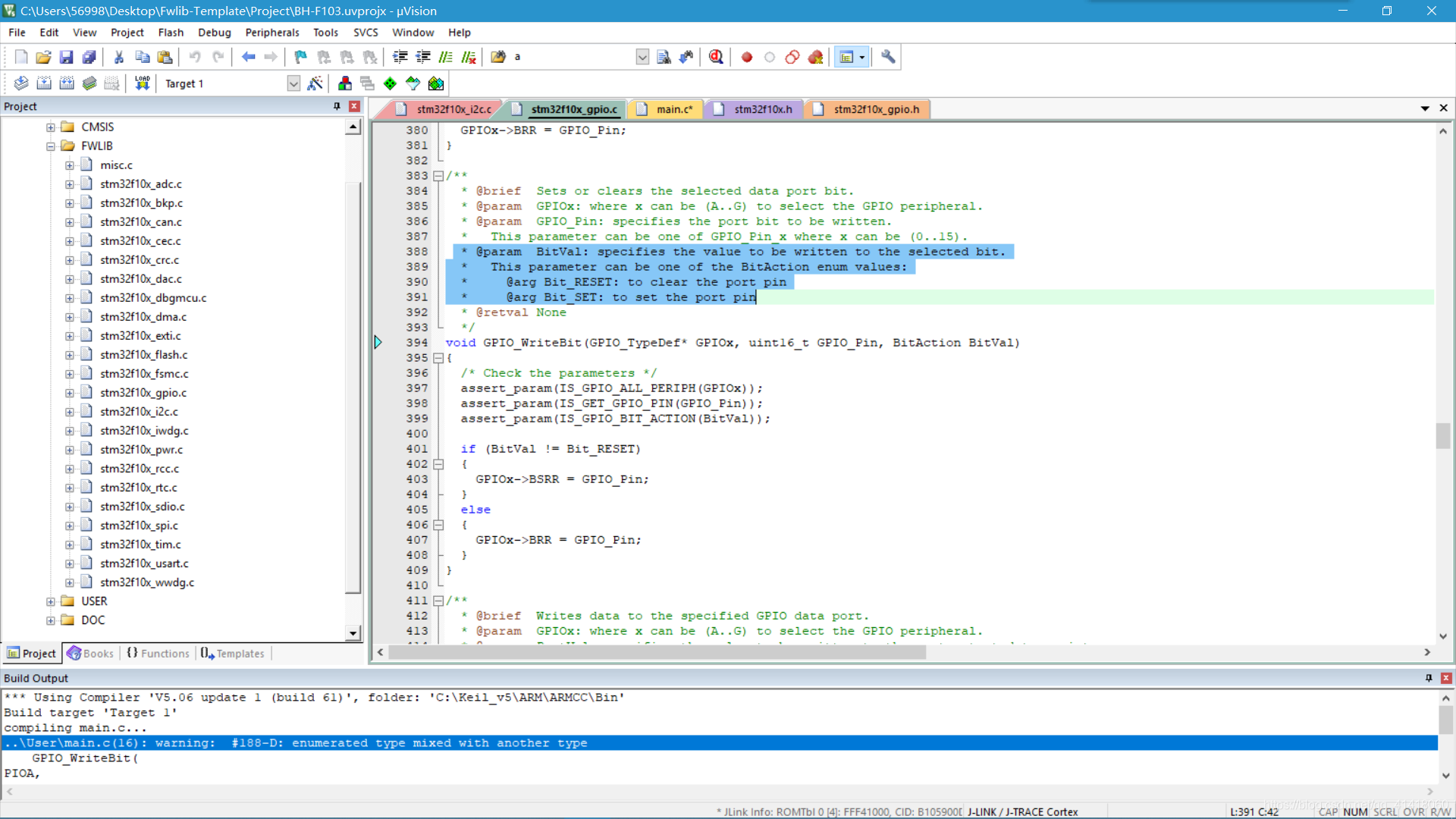Switch to the stm32f10x_i2c.c tab

446,109
